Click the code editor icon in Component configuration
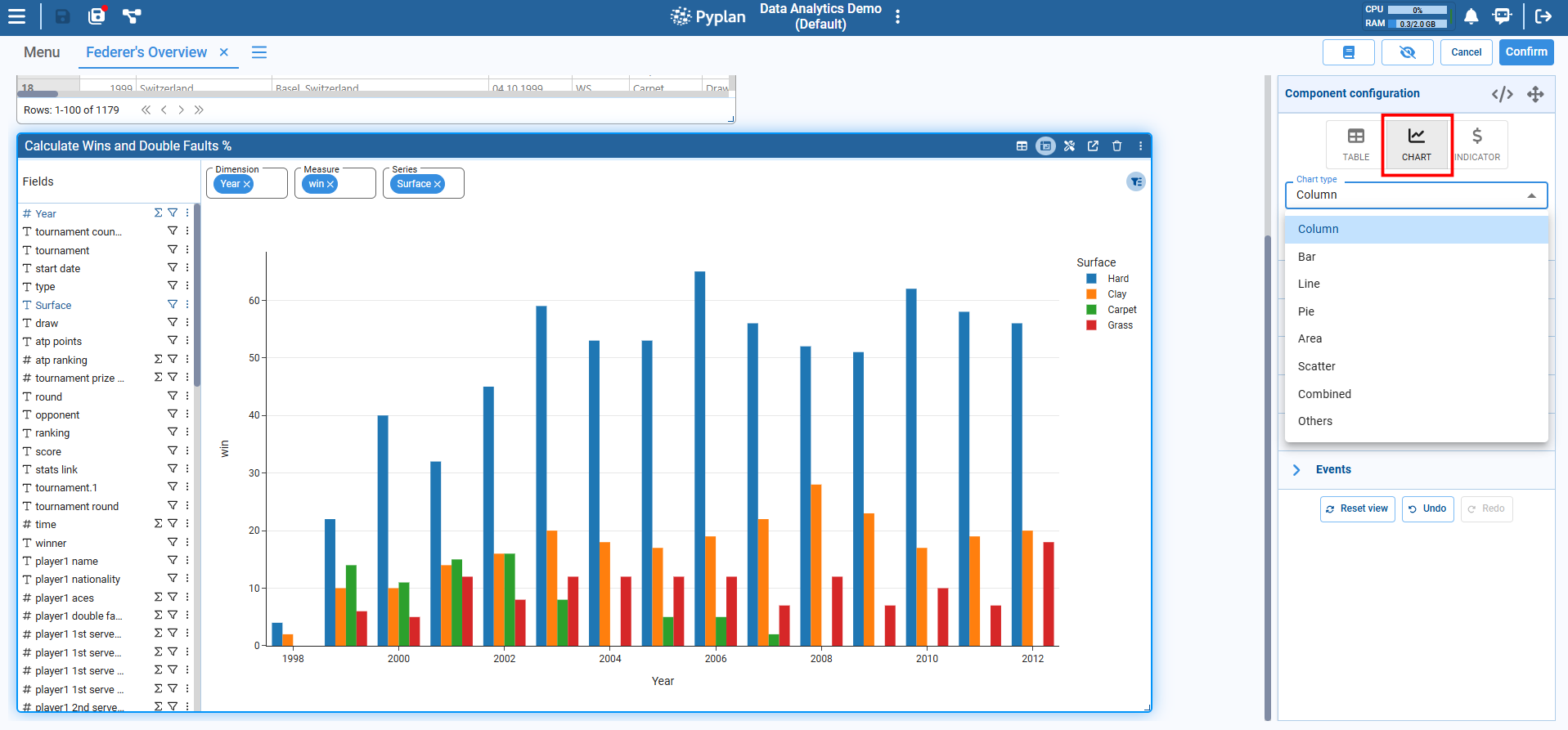1568x730 pixels. coord(1502,94)
